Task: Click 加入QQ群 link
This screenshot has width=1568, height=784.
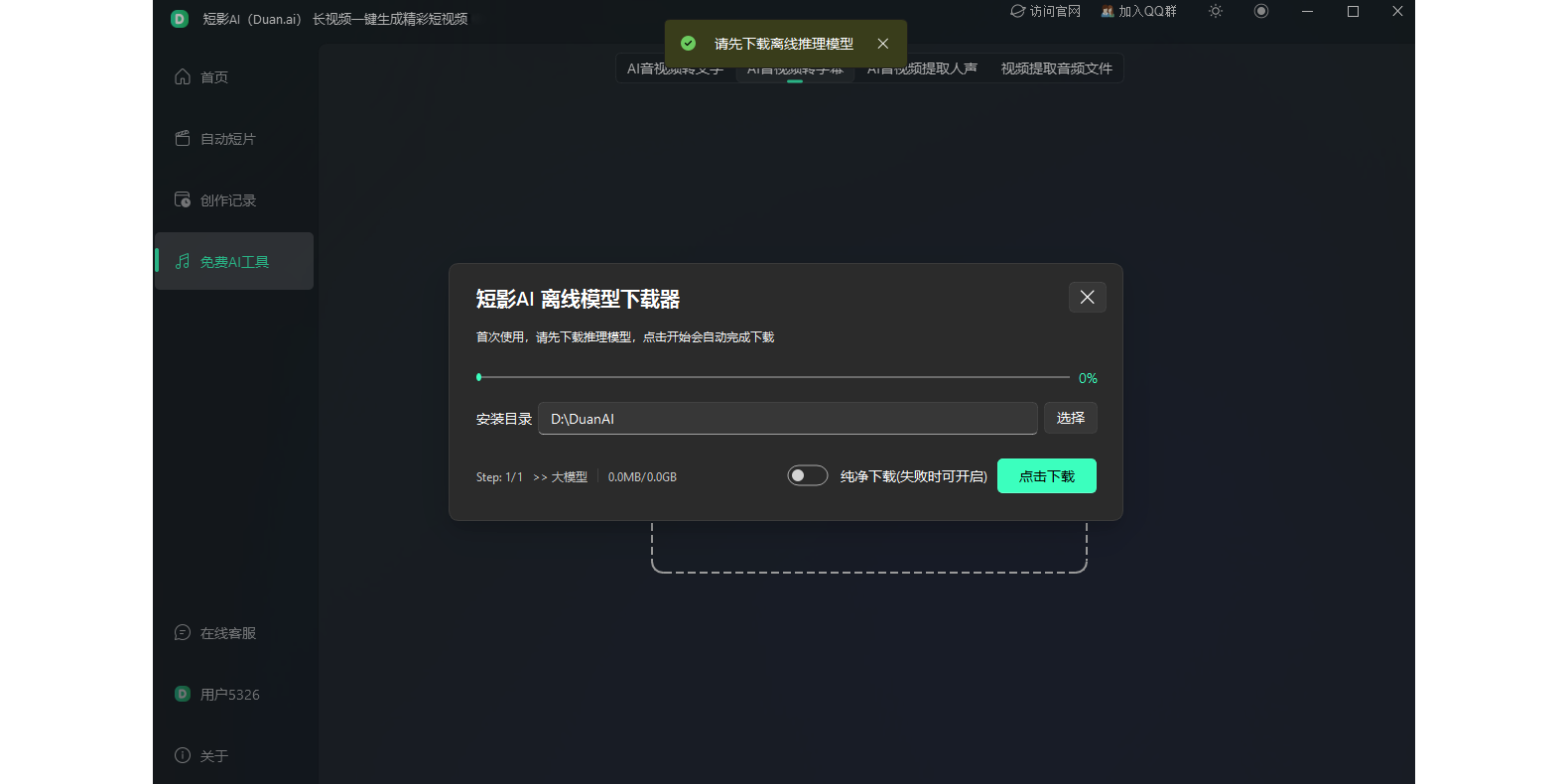Action: pos(1138,11)
